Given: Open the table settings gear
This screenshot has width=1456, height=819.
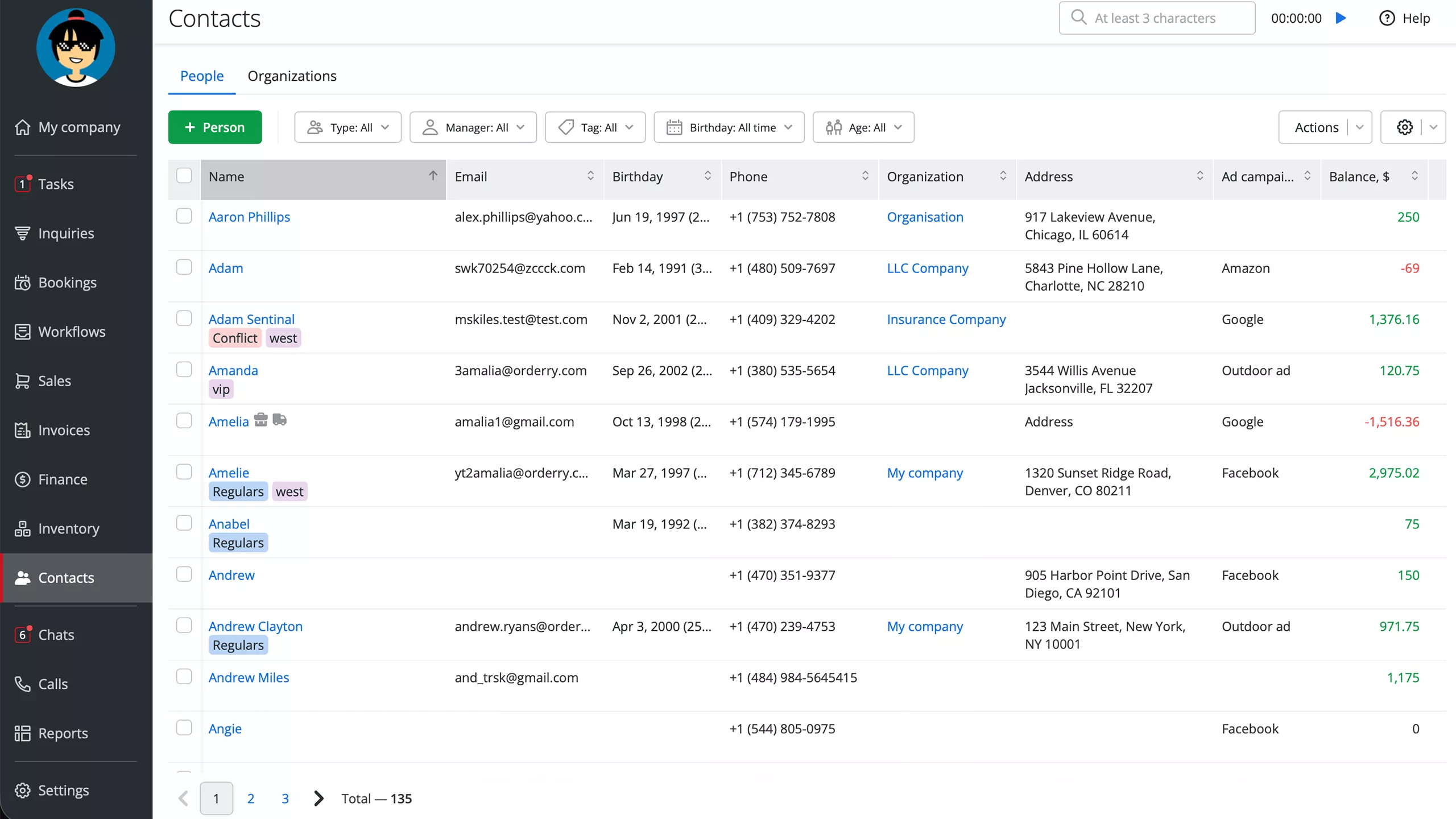Looking at the screenshot, I should tap(1404, 127).
